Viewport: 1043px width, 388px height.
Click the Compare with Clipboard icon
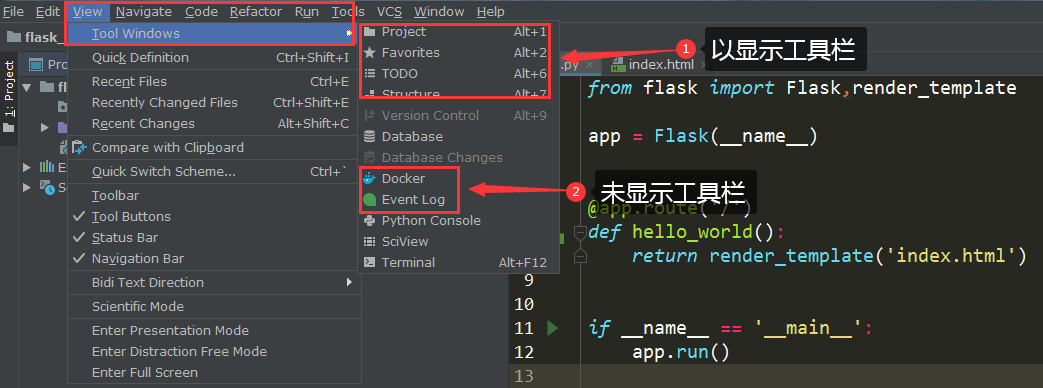tap(79, 147)
